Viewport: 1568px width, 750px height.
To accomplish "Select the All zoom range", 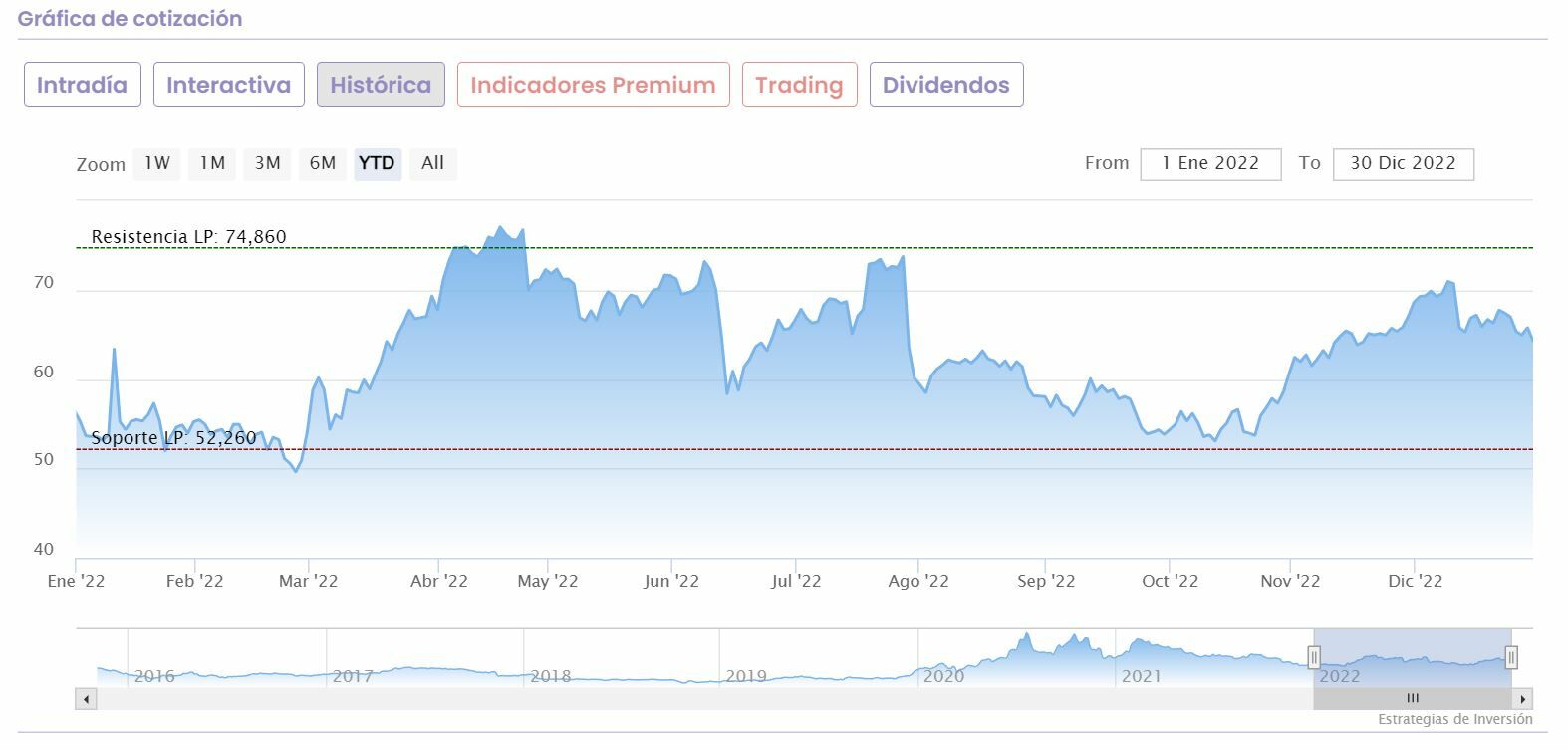I will pyautogui.click(x=432, y=163).
